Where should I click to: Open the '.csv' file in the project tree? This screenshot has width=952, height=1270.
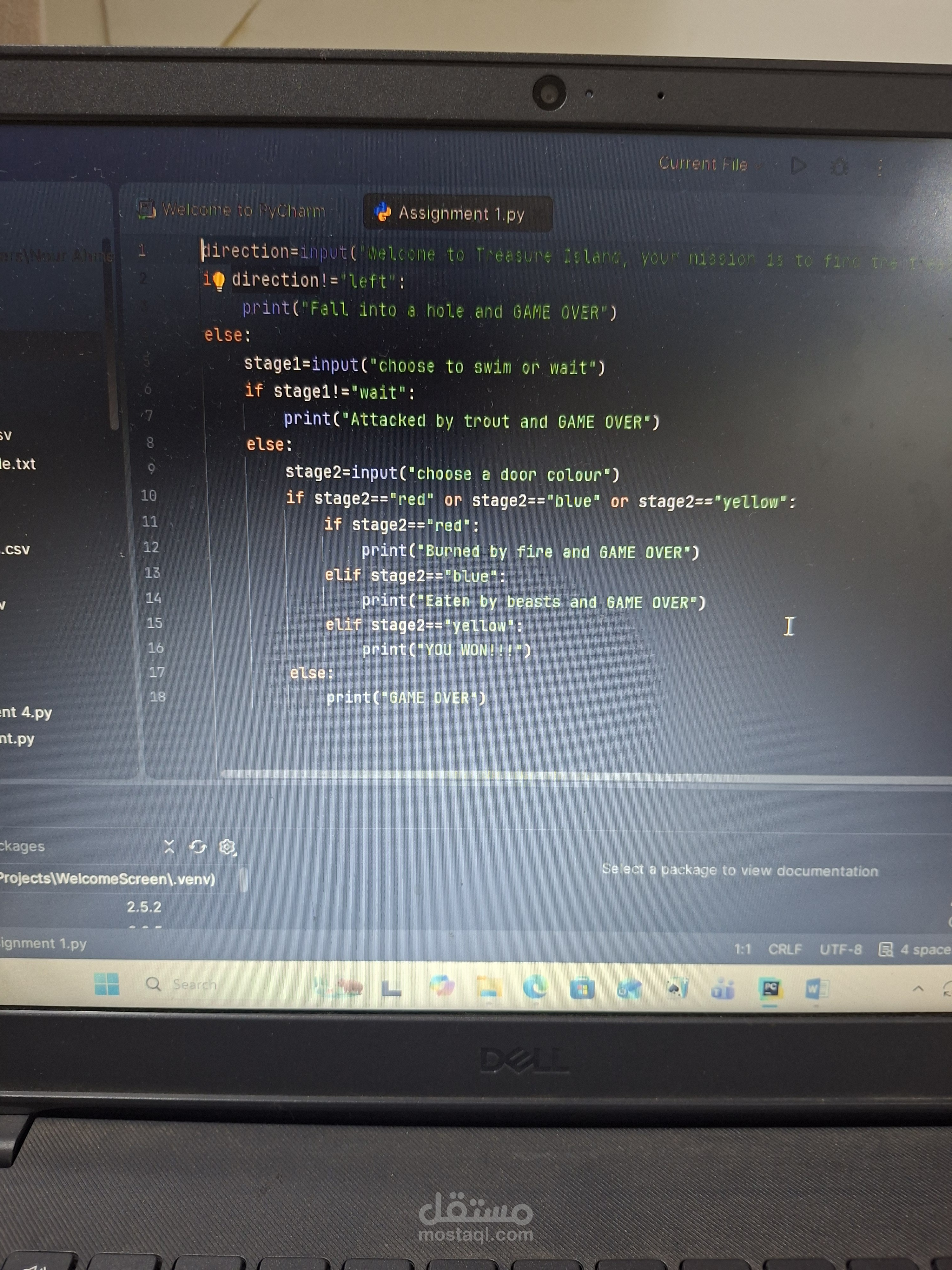[x=15, y=550]
